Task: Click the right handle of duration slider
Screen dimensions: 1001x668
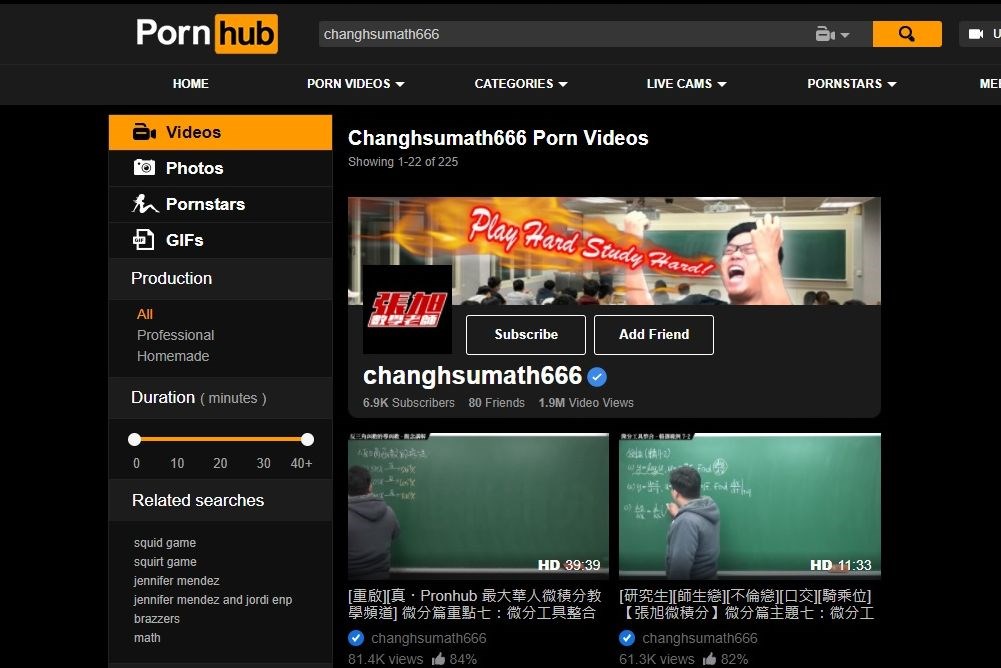Action: tap(307, 439)
